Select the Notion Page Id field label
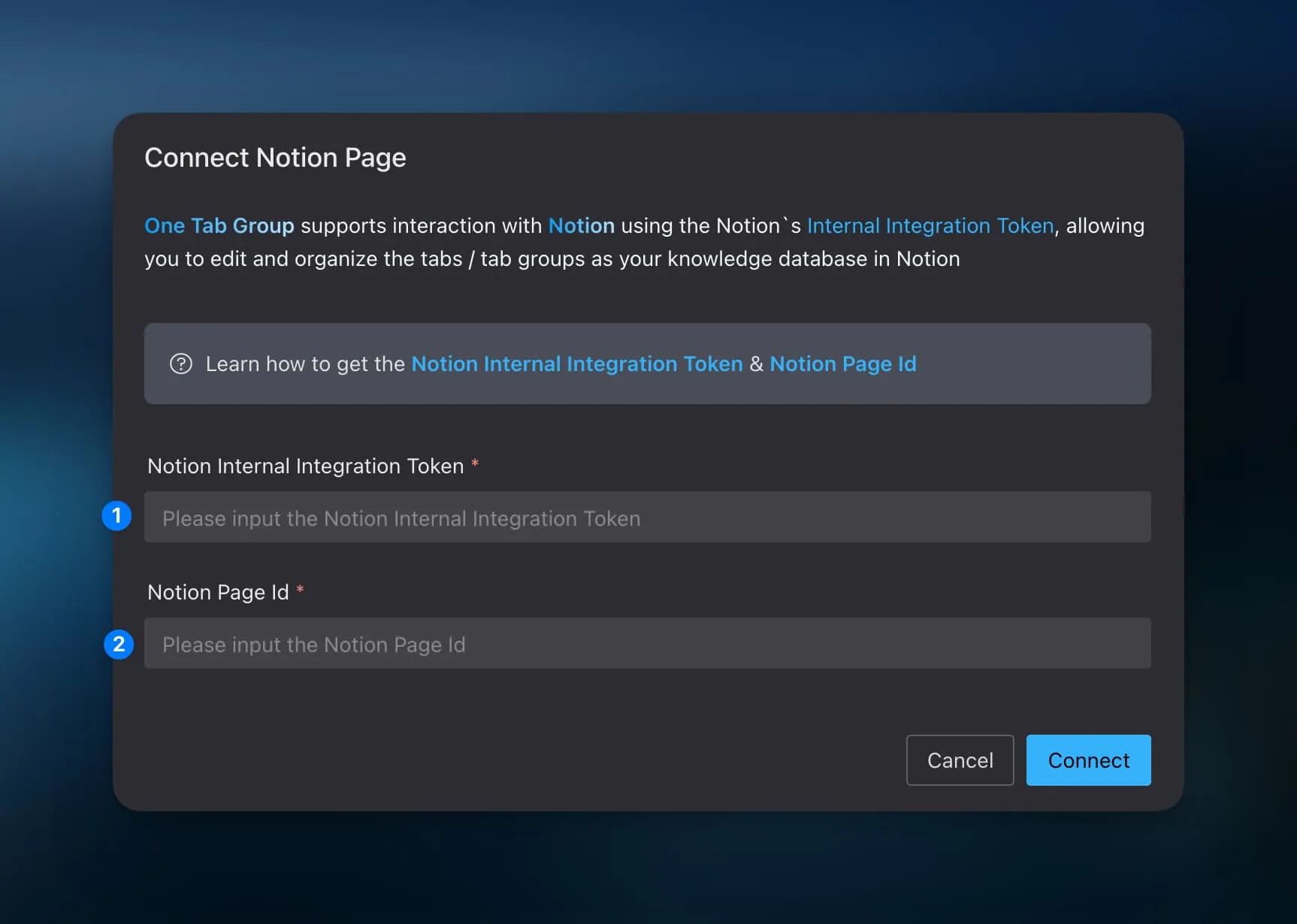Viewport: 1297px width, 924px height. click(x=217, y=591)
